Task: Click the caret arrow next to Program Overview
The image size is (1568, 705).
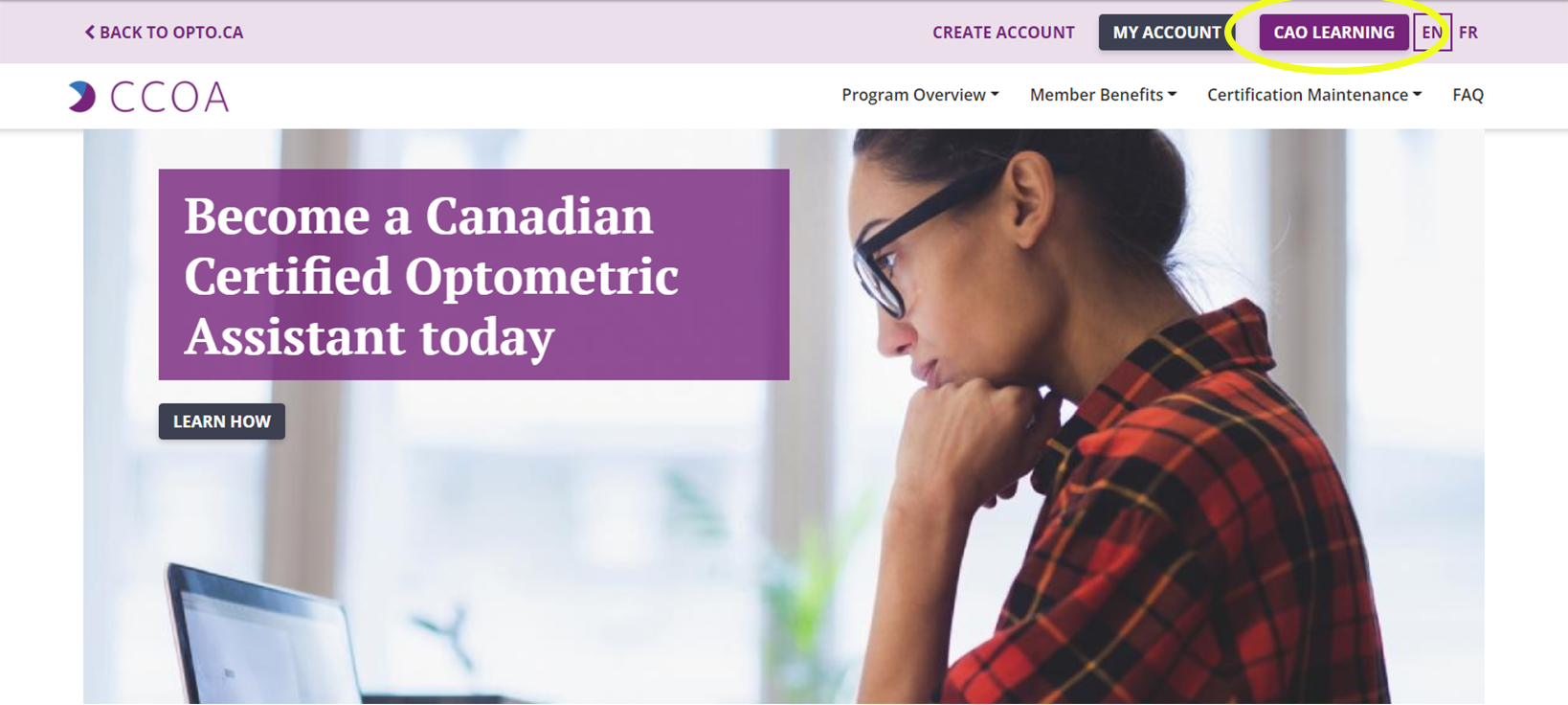Action: 995,94
